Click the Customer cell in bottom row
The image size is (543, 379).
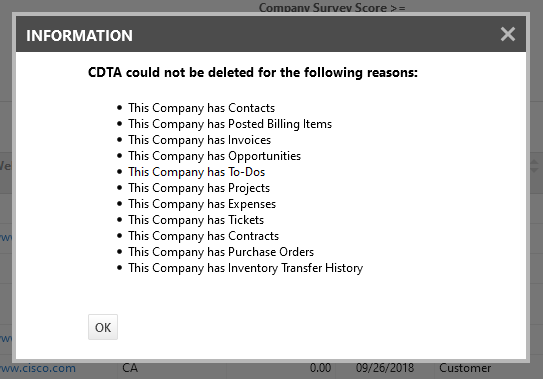465,368
